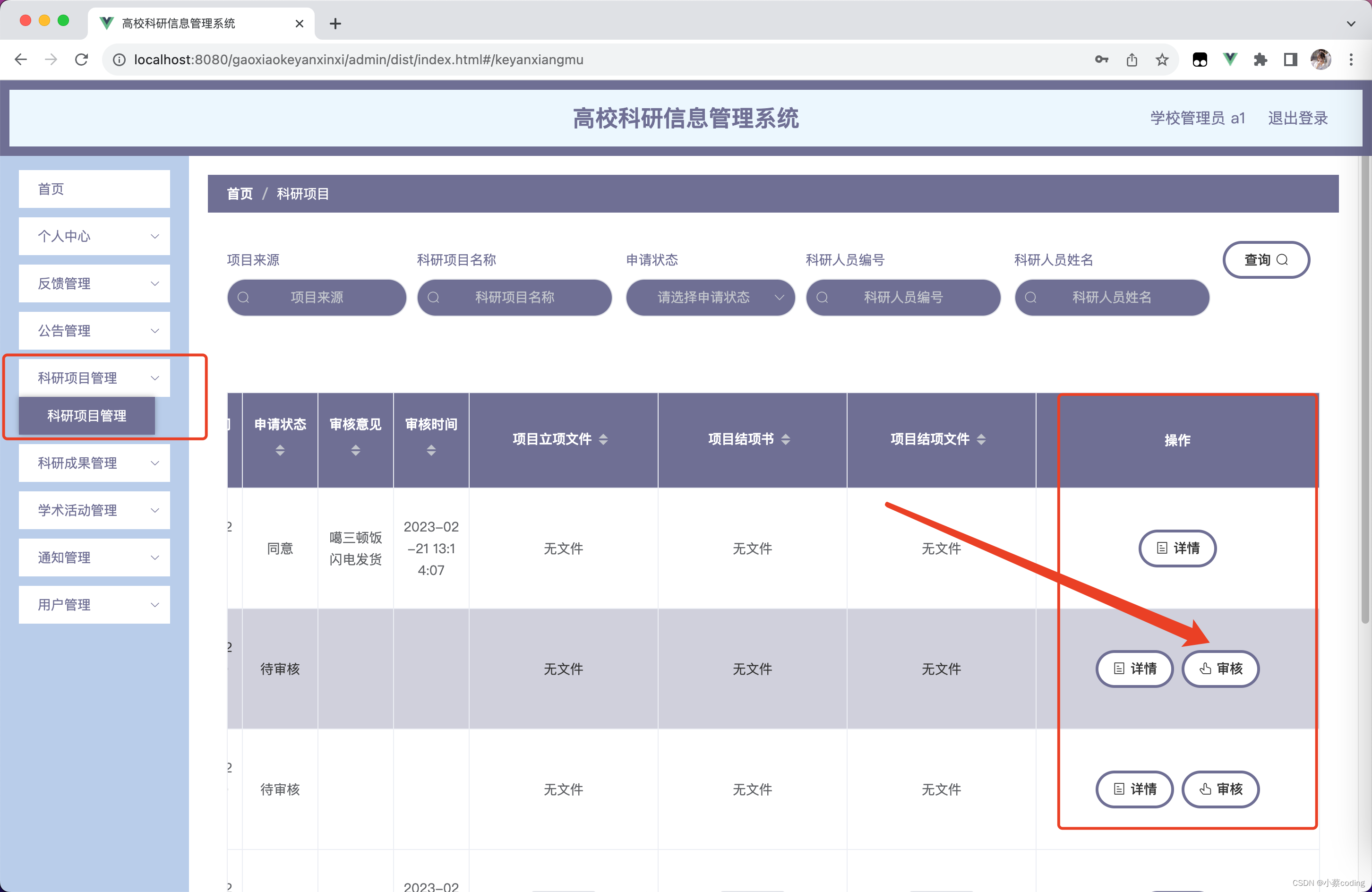
Task: Click 详情 button in the 同意 row
Action: (1177, 549)
